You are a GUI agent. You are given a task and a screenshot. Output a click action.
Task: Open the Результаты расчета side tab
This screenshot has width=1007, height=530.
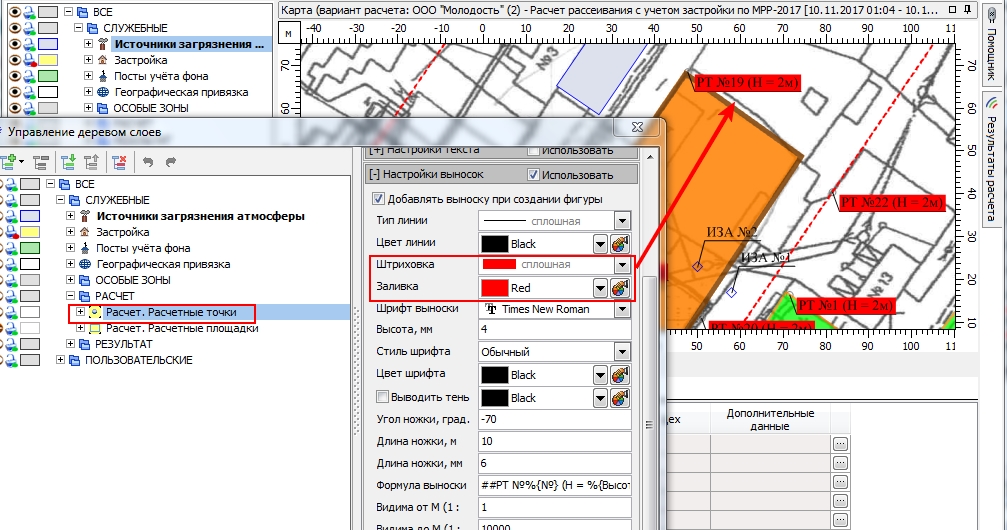992,158
